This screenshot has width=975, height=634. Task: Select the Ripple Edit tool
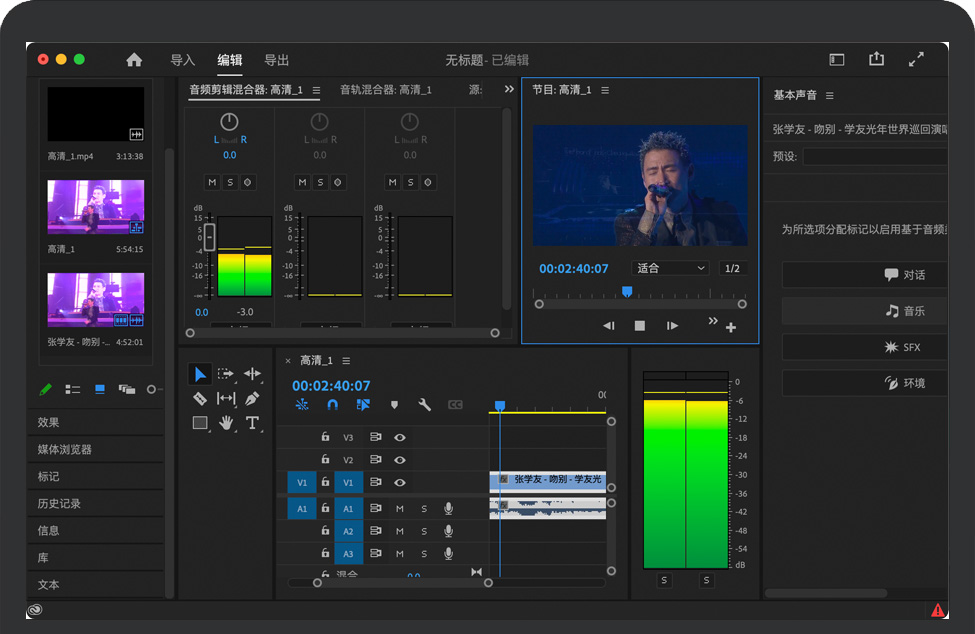[252, 374]
